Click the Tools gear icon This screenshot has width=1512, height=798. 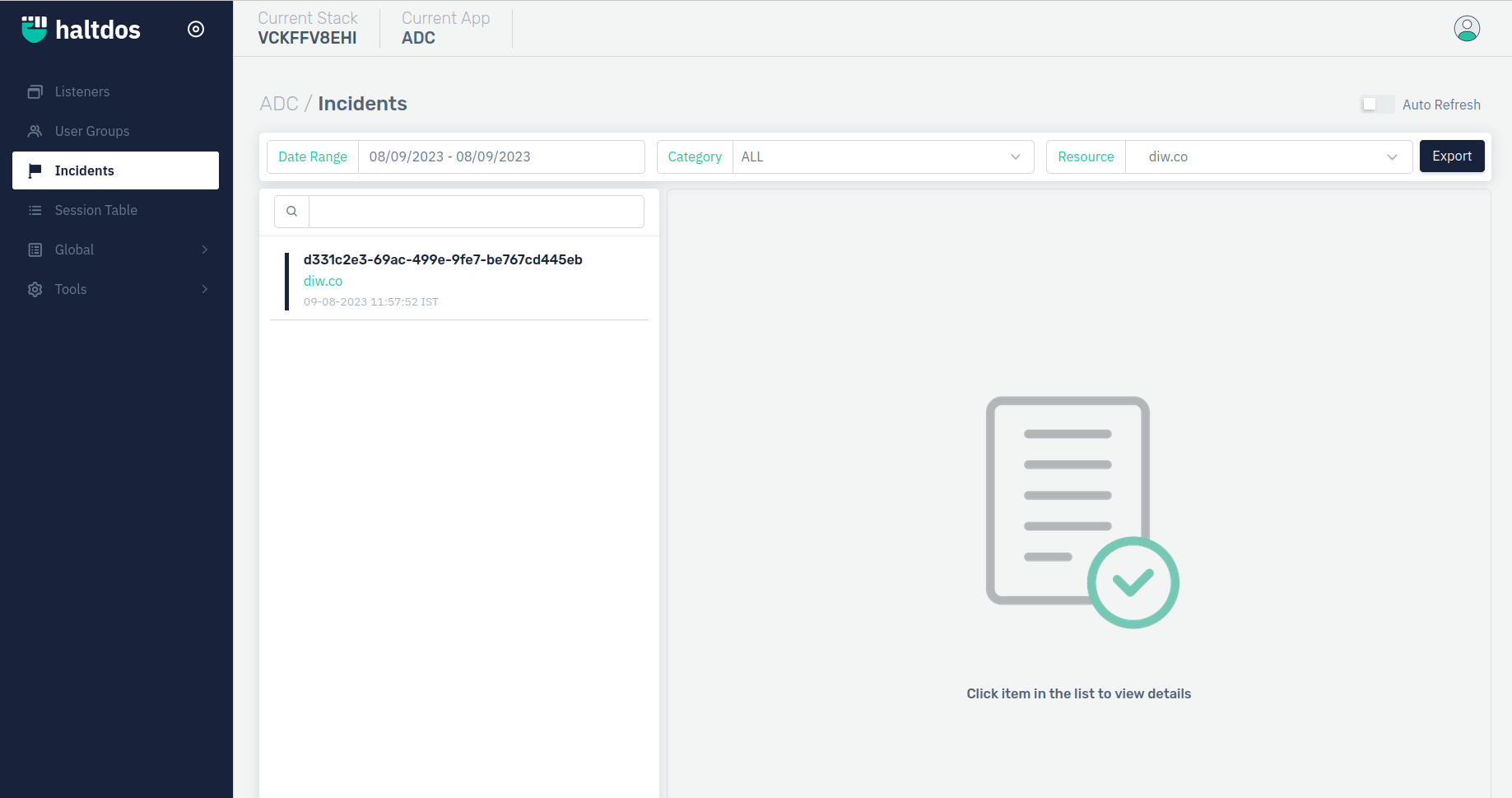click(35, 289)
